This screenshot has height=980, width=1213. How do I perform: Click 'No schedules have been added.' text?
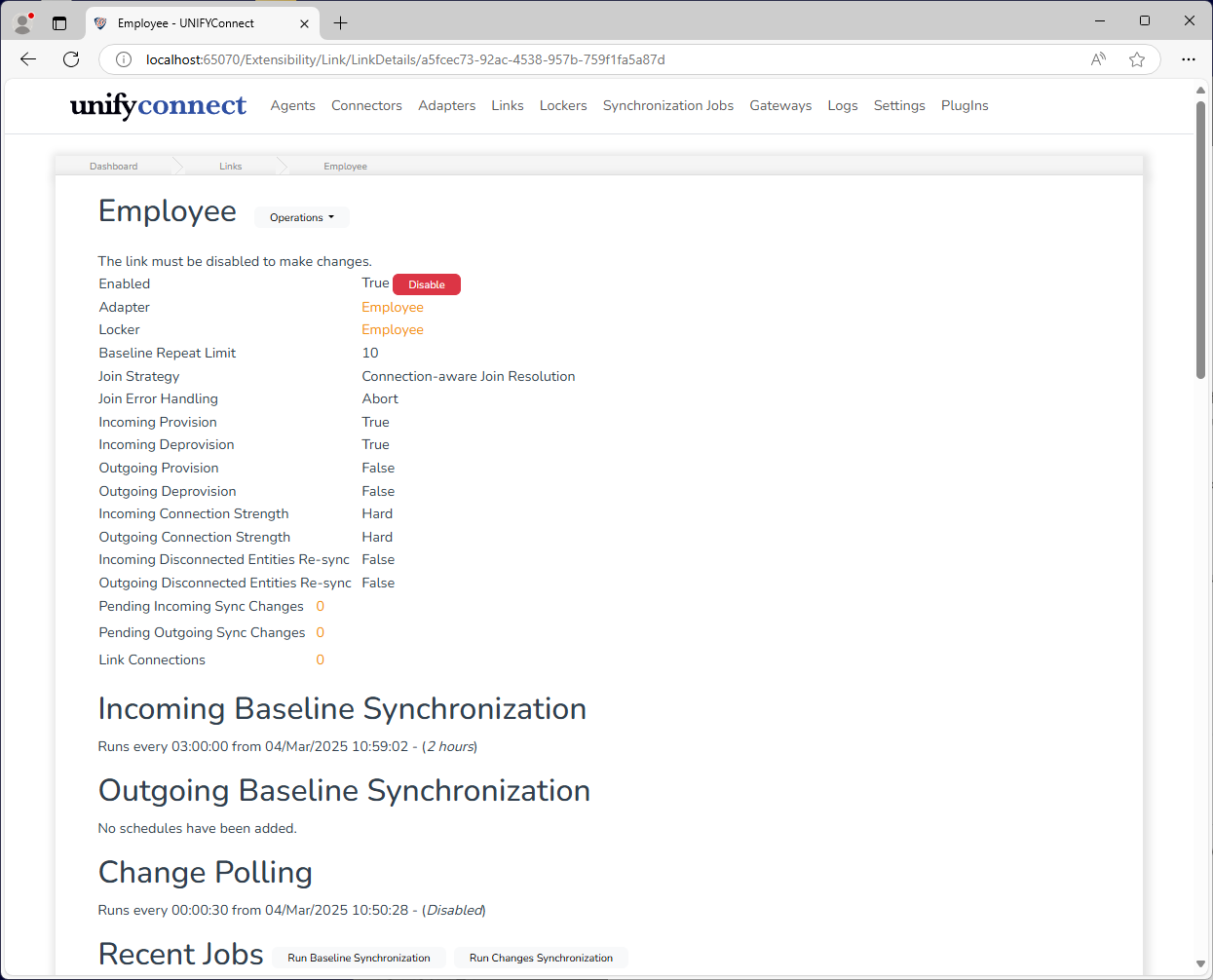click(198, 828)
